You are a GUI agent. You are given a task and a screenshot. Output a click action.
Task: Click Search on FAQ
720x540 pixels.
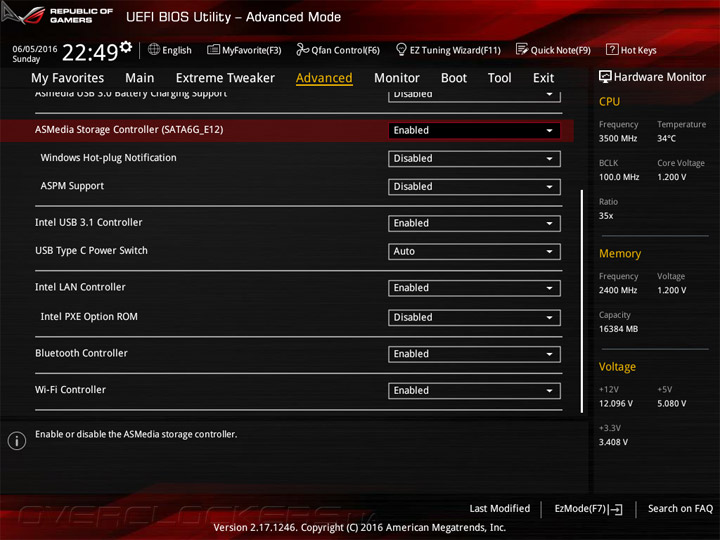tap(680, 509)
